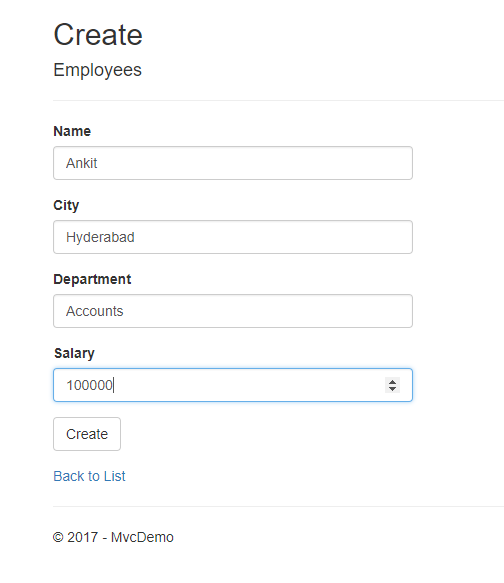Click into the City field showing Hyderabad
Screen dimensions: 504x583
pos(233,237)
